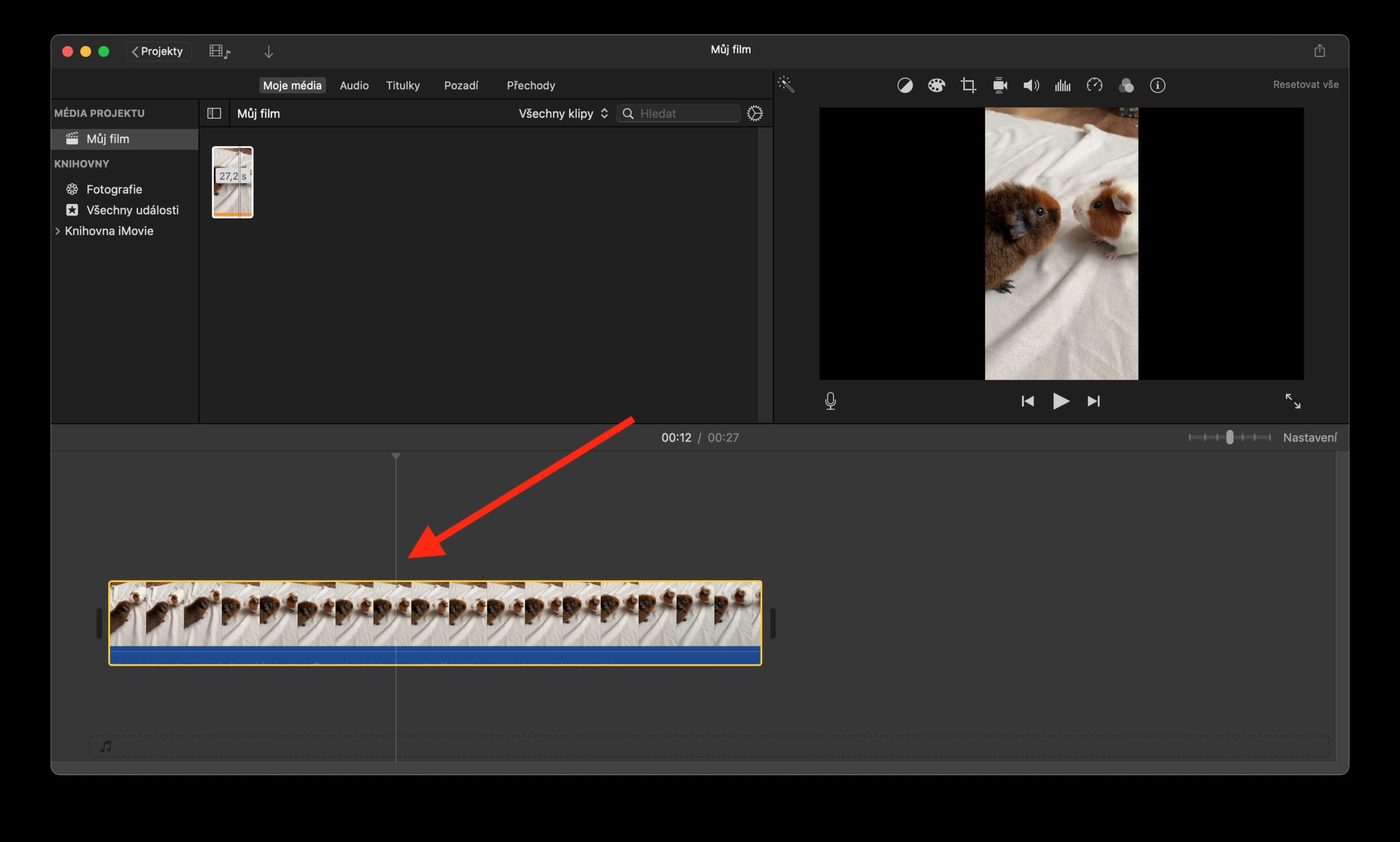Expand Knihovna iMovie in the sidebar
The width and height of the screenshot is (1400, 842).
pyautogui.click(x=59, y=231)
